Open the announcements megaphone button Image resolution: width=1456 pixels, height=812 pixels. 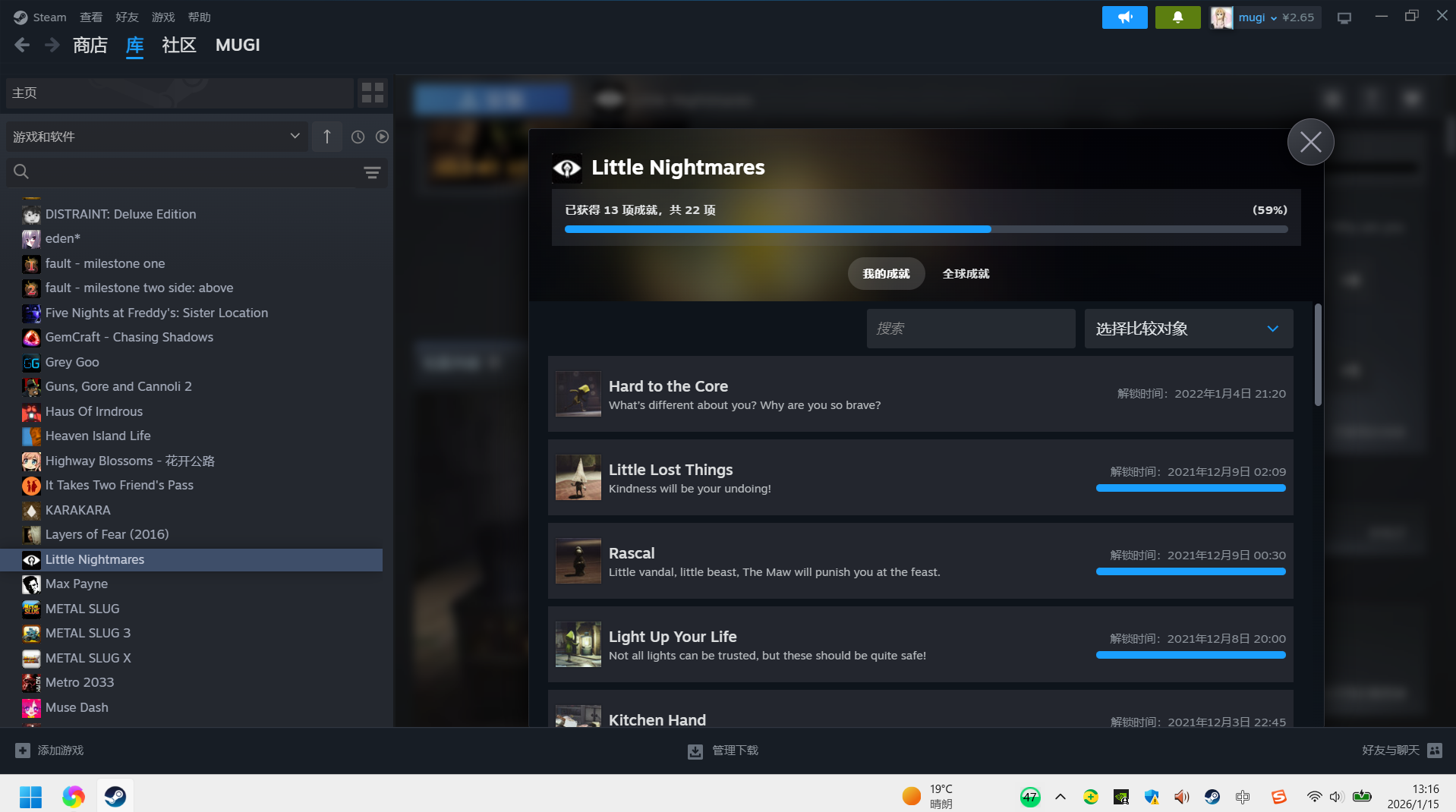point(1124,17)
